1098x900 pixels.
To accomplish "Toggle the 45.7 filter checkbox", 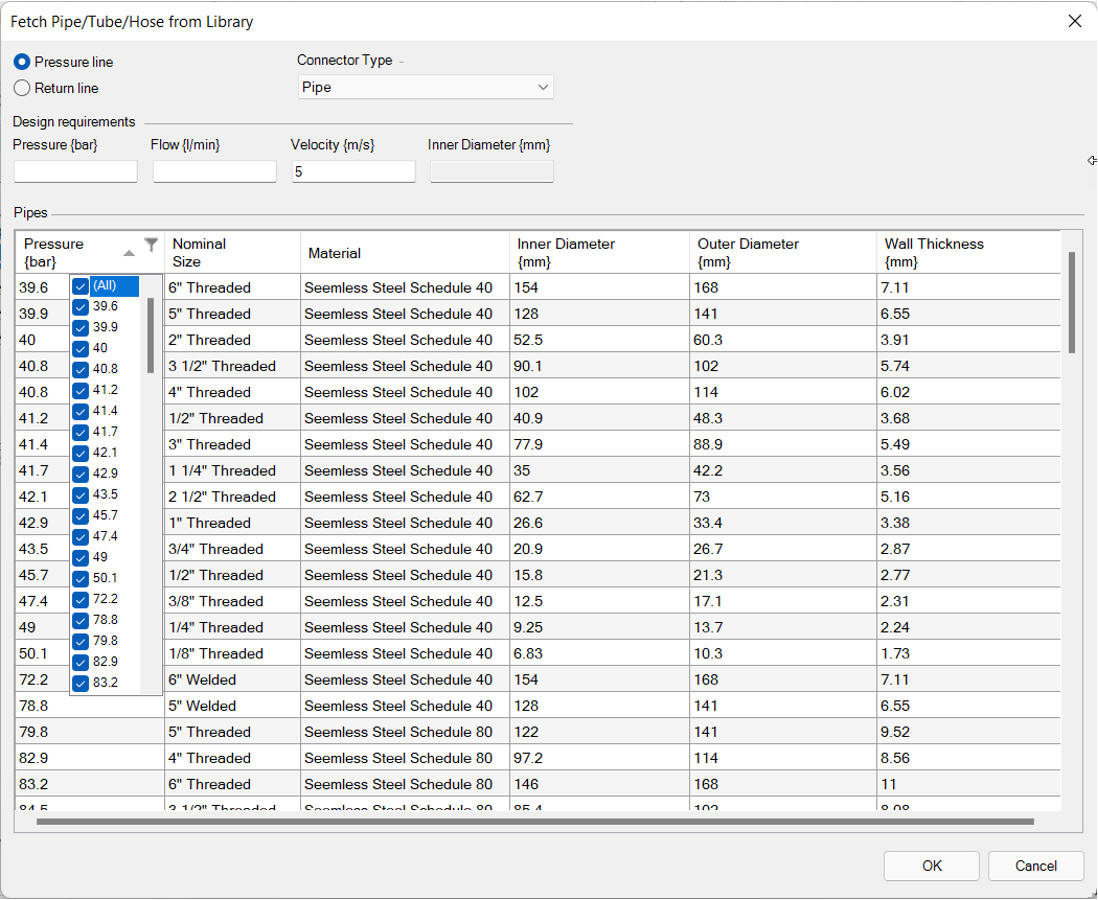I will [81, 516].
